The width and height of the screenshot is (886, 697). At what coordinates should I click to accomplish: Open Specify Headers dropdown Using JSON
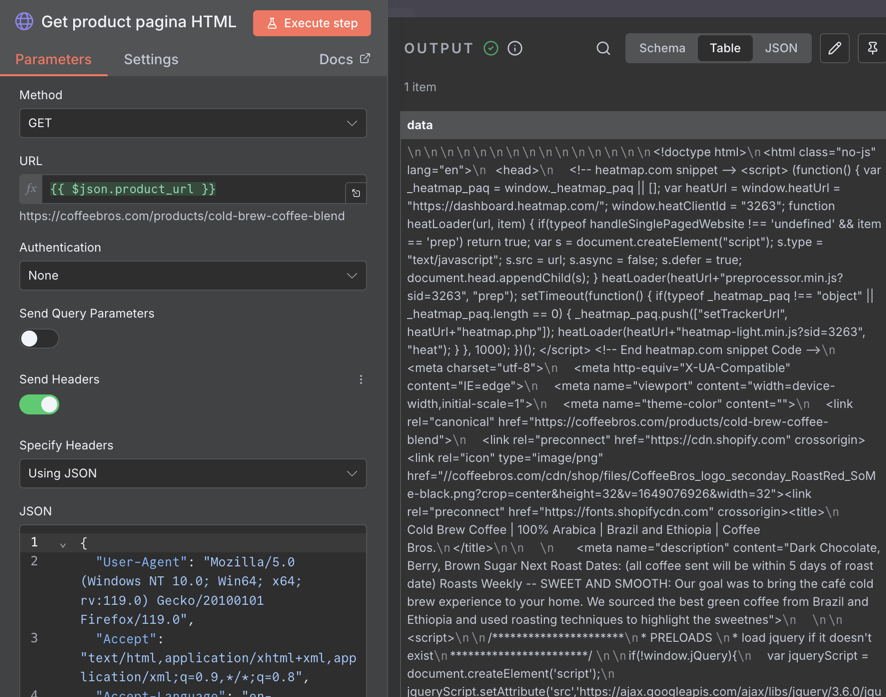click(193, 473)
